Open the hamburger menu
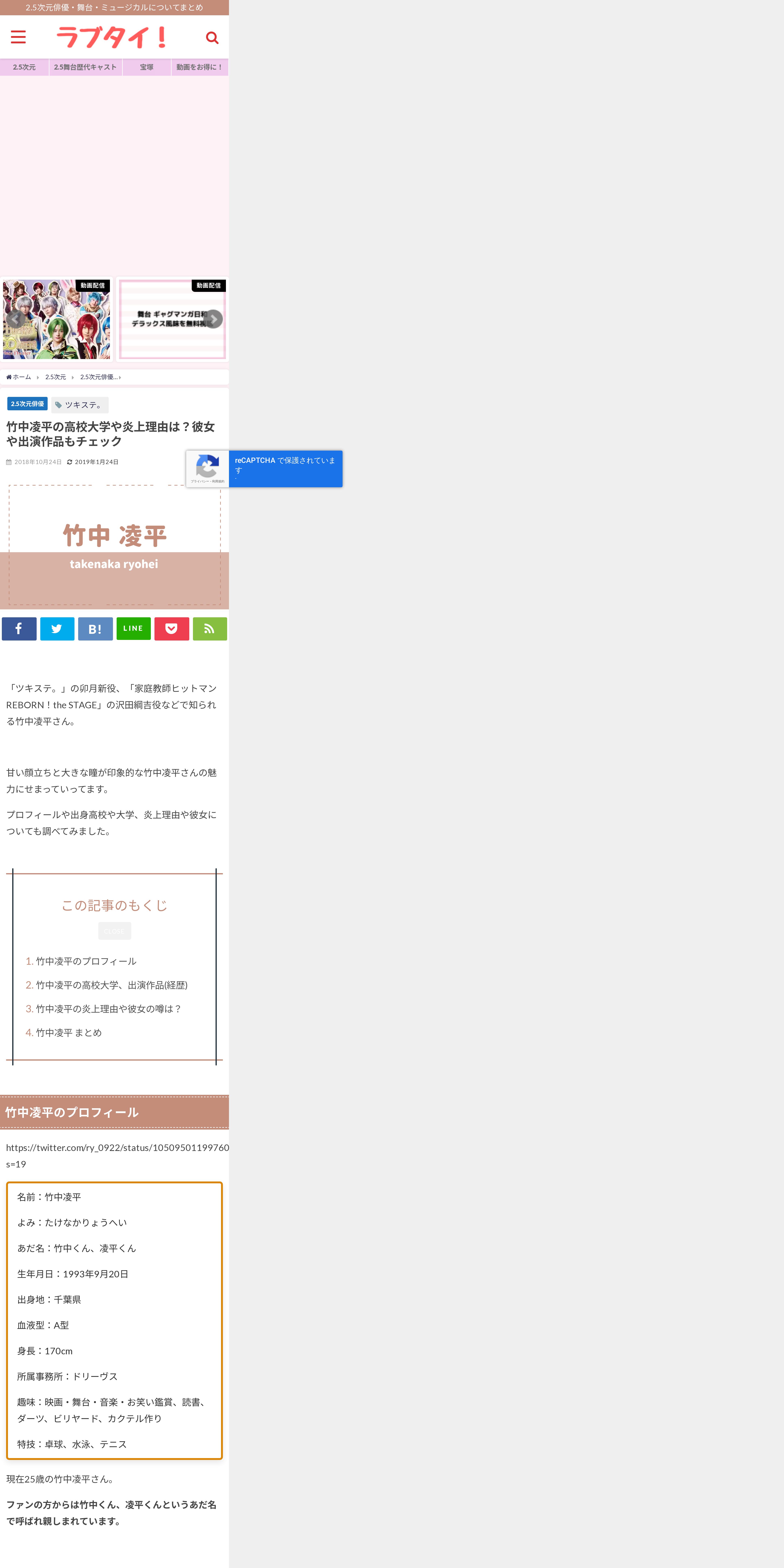Screen dimensions: 784x1568 pyautogui.click(x=18, y=37)
